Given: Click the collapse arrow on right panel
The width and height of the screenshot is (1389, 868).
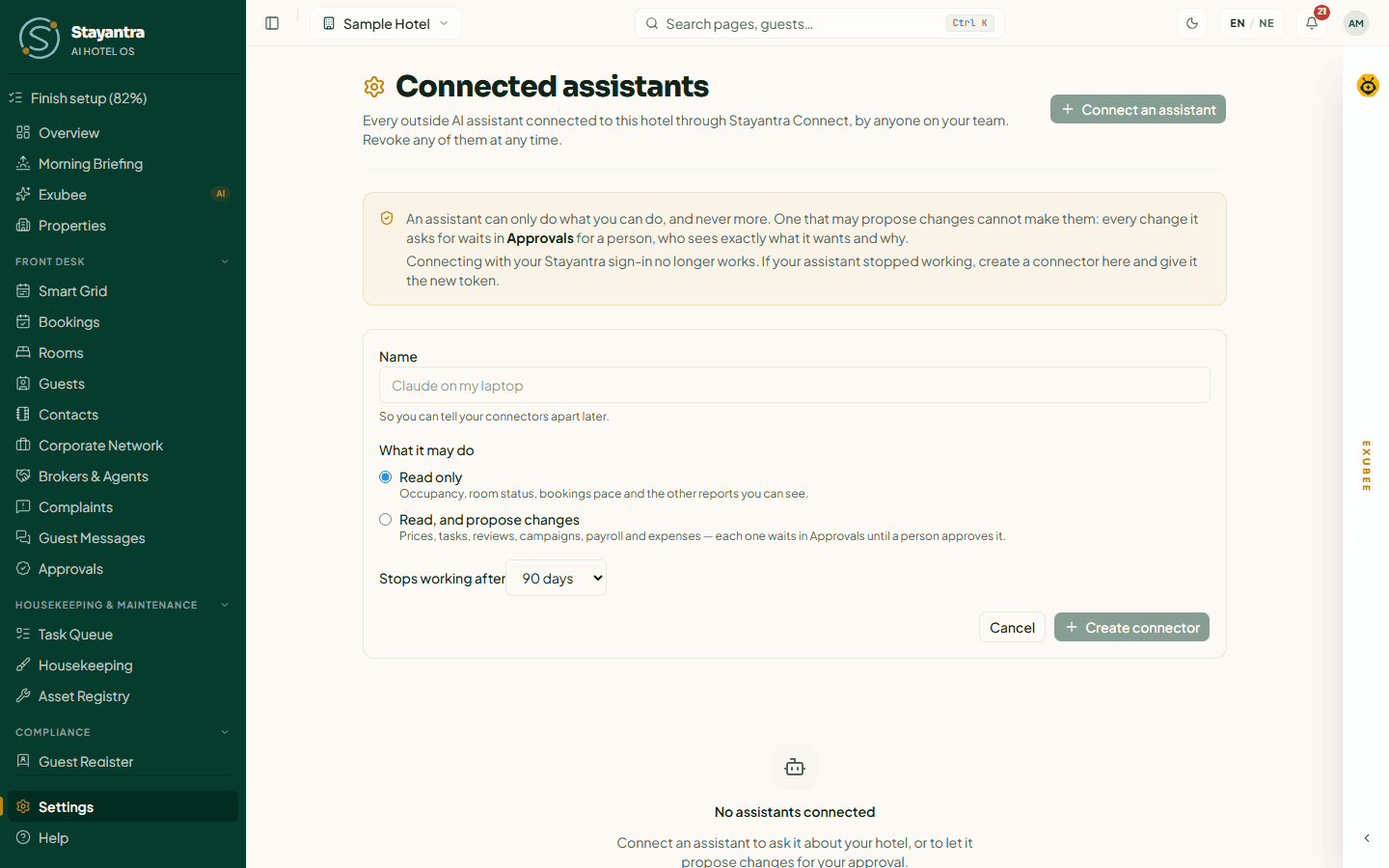Looking at the screenshot, I should [1367, 838].
